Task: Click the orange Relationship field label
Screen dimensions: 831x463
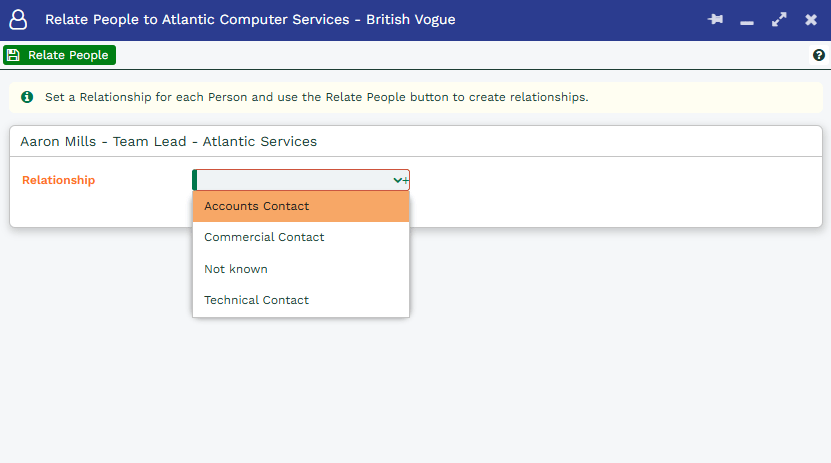Action: point(58,180)
